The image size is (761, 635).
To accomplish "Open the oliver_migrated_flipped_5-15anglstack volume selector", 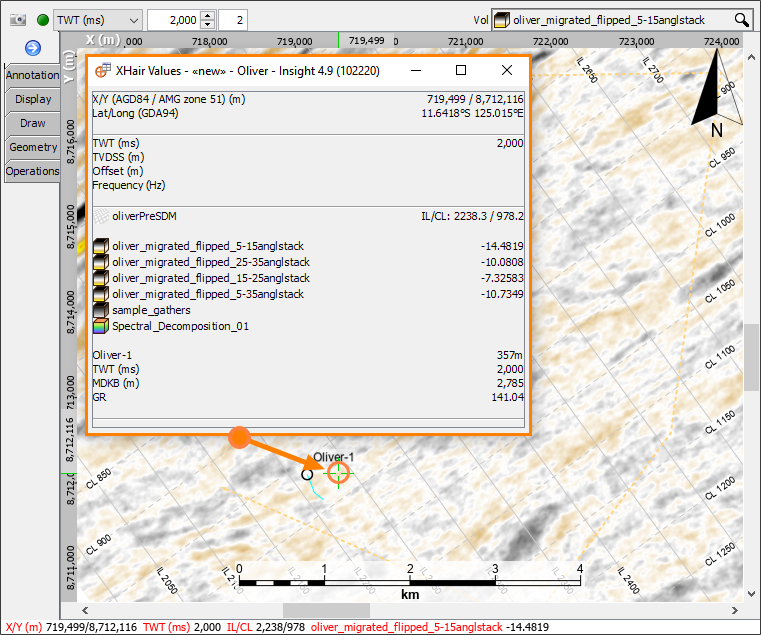I will click(x=622, y=20).
